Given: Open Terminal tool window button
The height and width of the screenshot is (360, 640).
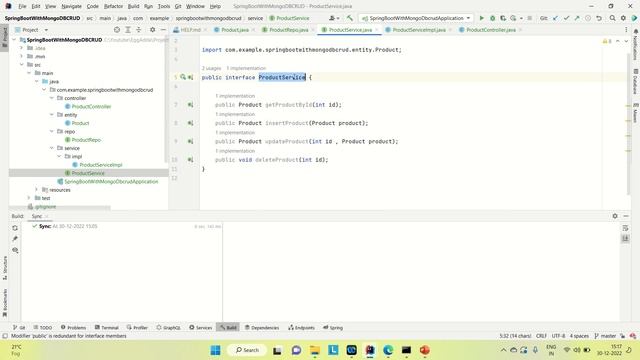Looking at the screenshot, I should [x=107, y=327].
